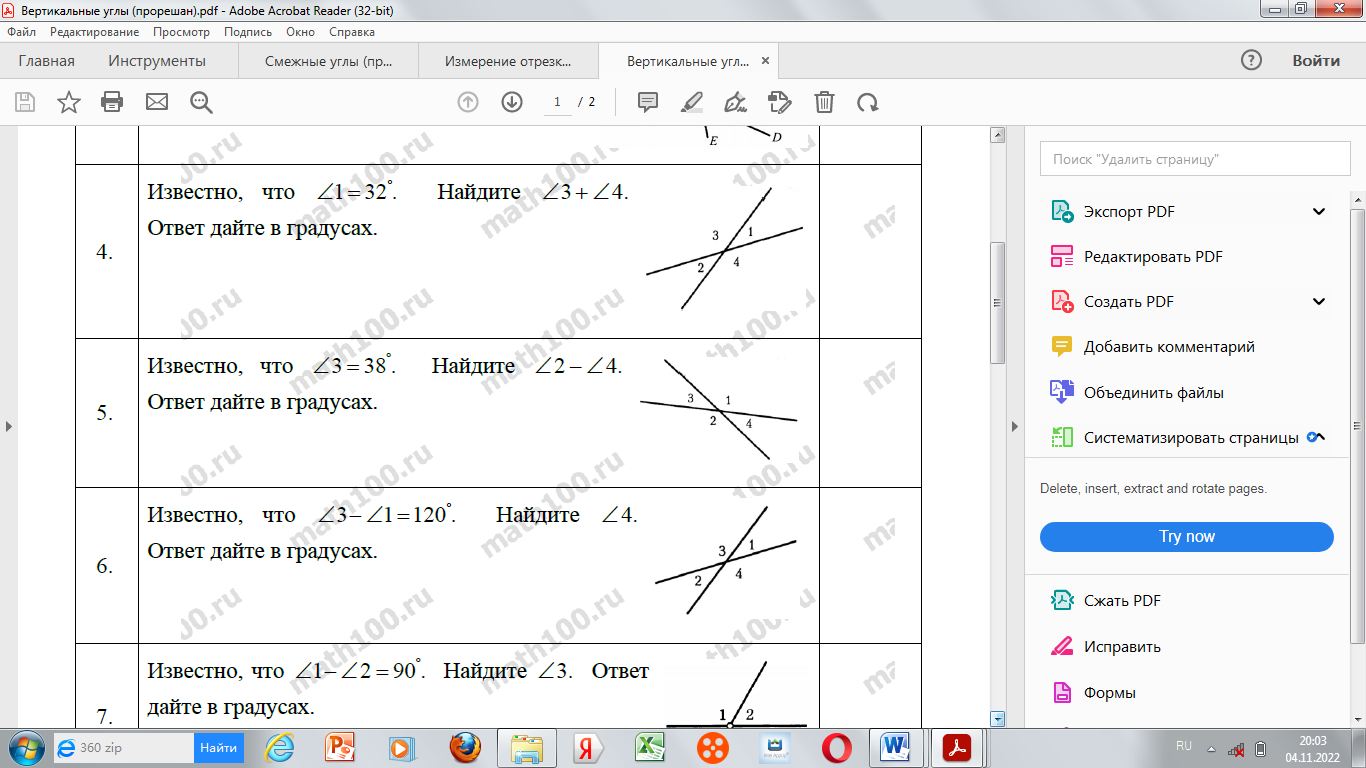Viewport: 1366px width, 768px height.
Task: Expand the Создать PDF chevron
Action: point(1319,302)
